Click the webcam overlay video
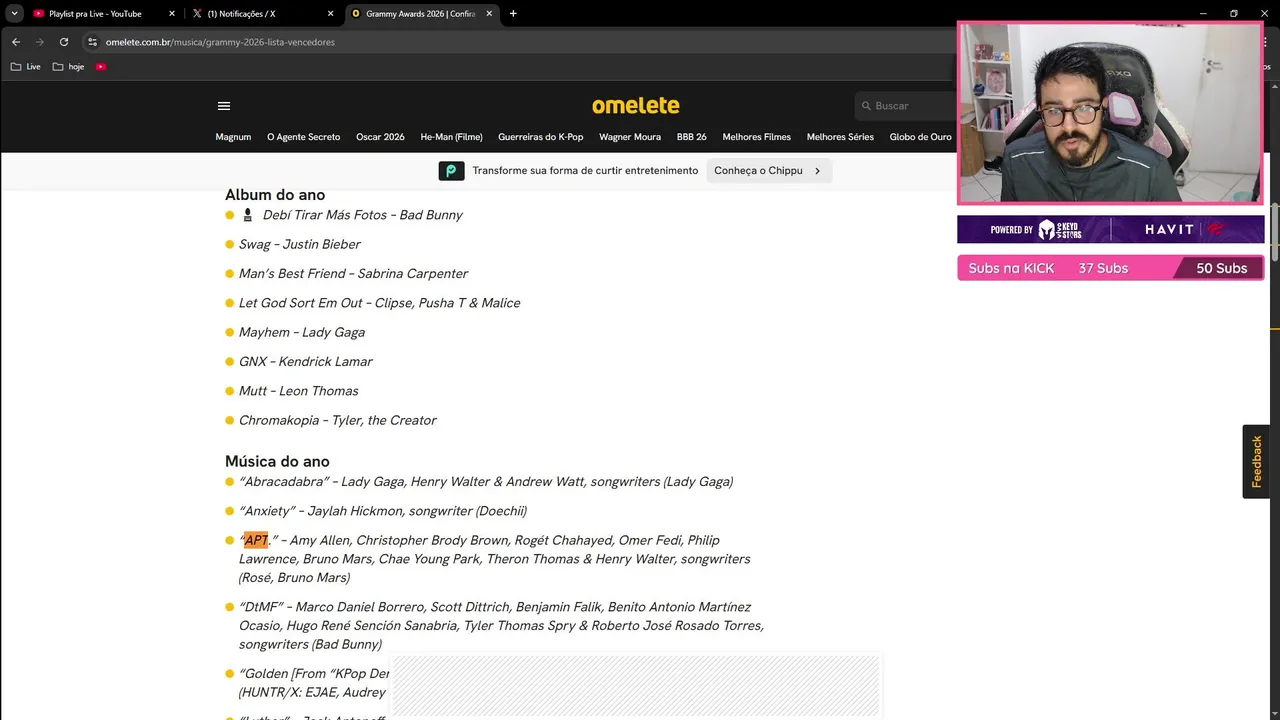The height and width of the screenshot is (720, 1280). [x=1110, y=113]
